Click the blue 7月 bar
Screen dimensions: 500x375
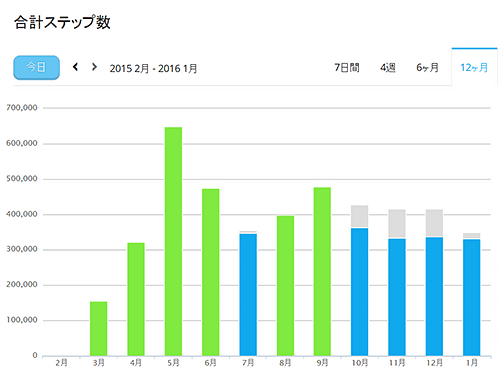(x=248, y=295)
